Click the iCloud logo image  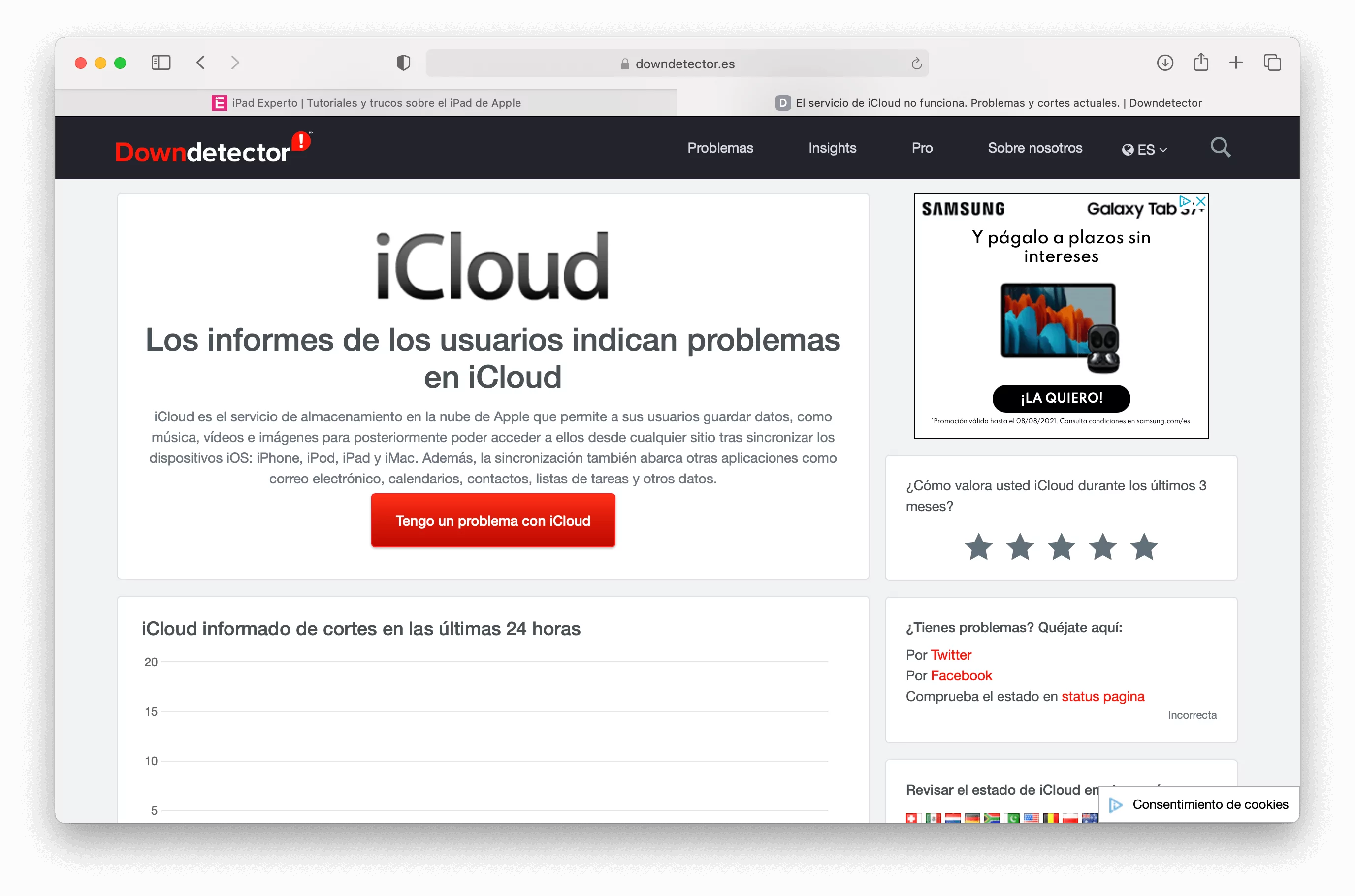[493, 266]
